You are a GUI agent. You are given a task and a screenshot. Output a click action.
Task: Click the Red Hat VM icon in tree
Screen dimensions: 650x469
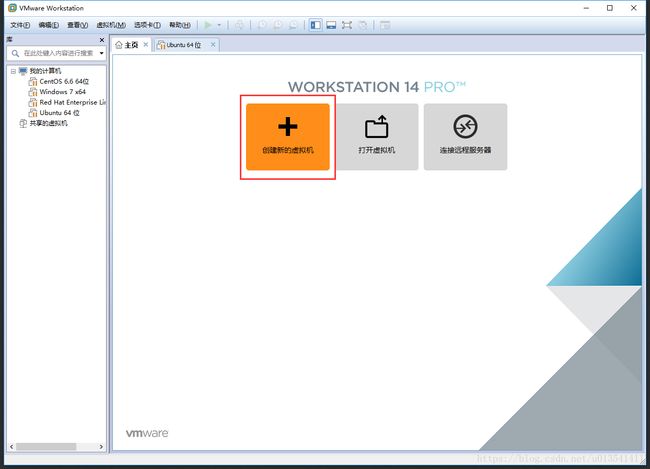[x=33, y=102]
